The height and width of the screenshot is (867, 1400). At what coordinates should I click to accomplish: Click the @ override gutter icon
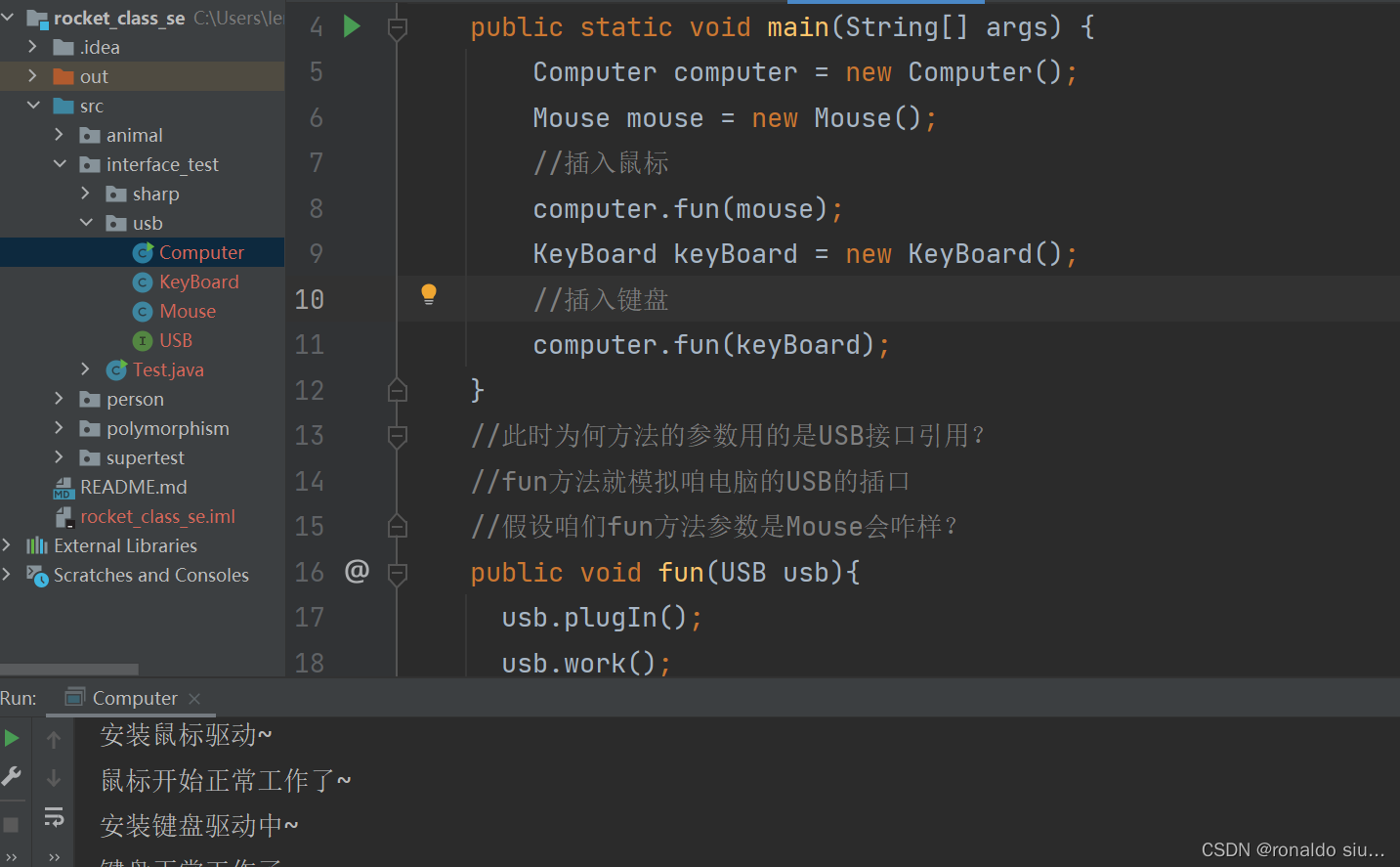pyautogui.click(x=357, y=571)
